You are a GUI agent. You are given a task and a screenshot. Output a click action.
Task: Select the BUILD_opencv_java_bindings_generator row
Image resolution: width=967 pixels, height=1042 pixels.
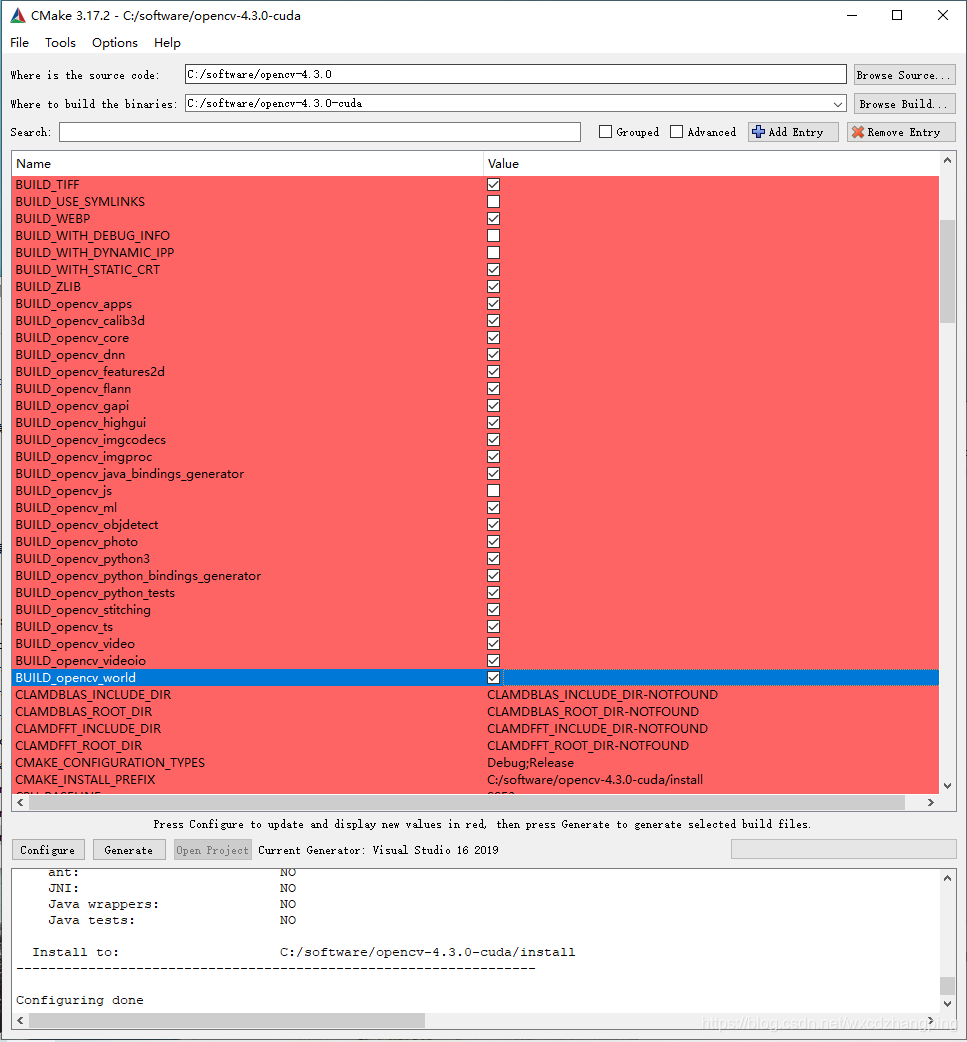[475, 474]
